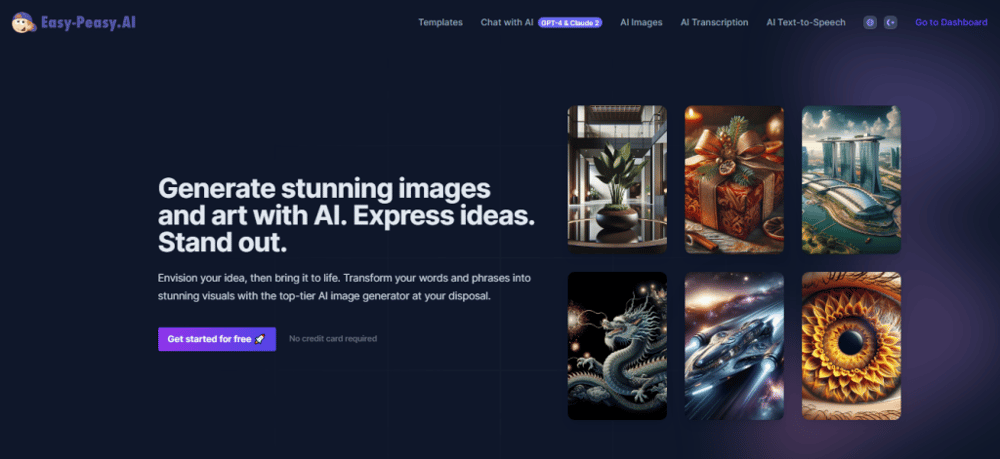Click the sunflower eye artwork thumbnail
Screen dimensions: 1000x459
851,345
